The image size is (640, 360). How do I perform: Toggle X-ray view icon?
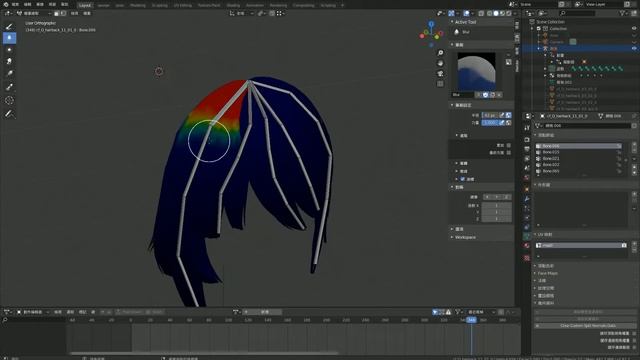(481, 13)
